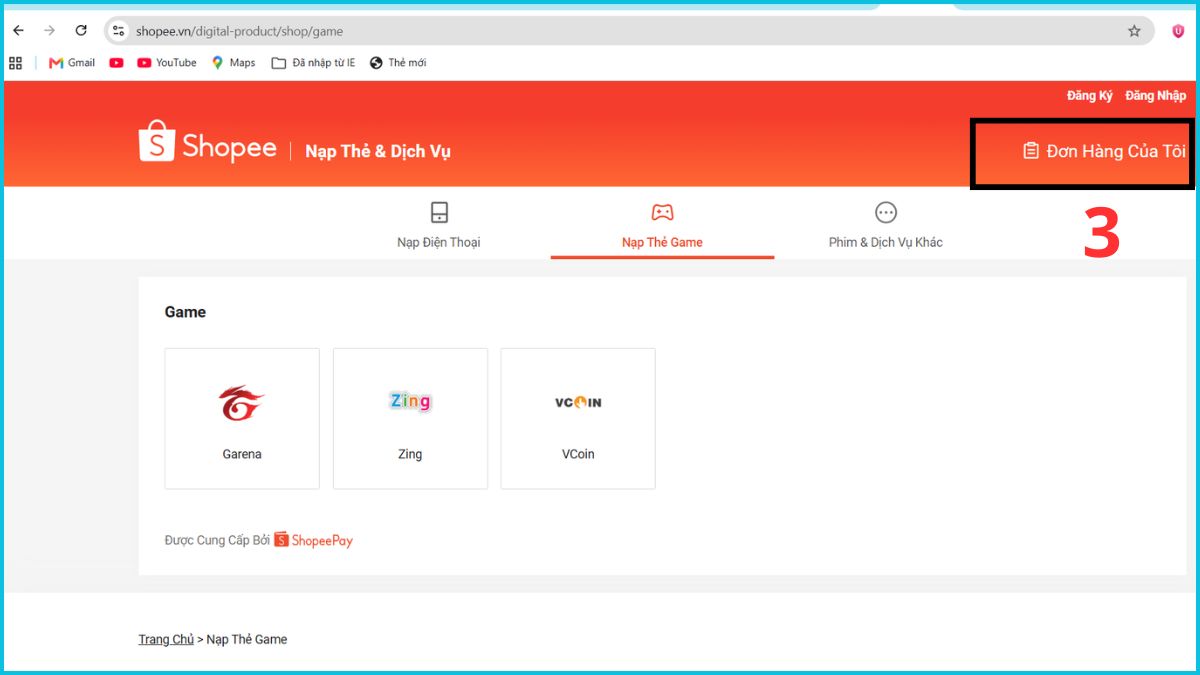Viewport: 1200px width, 675px height.
Task: Click 'Được Cung Cấp Bởi' text
Action: point(217,540)
